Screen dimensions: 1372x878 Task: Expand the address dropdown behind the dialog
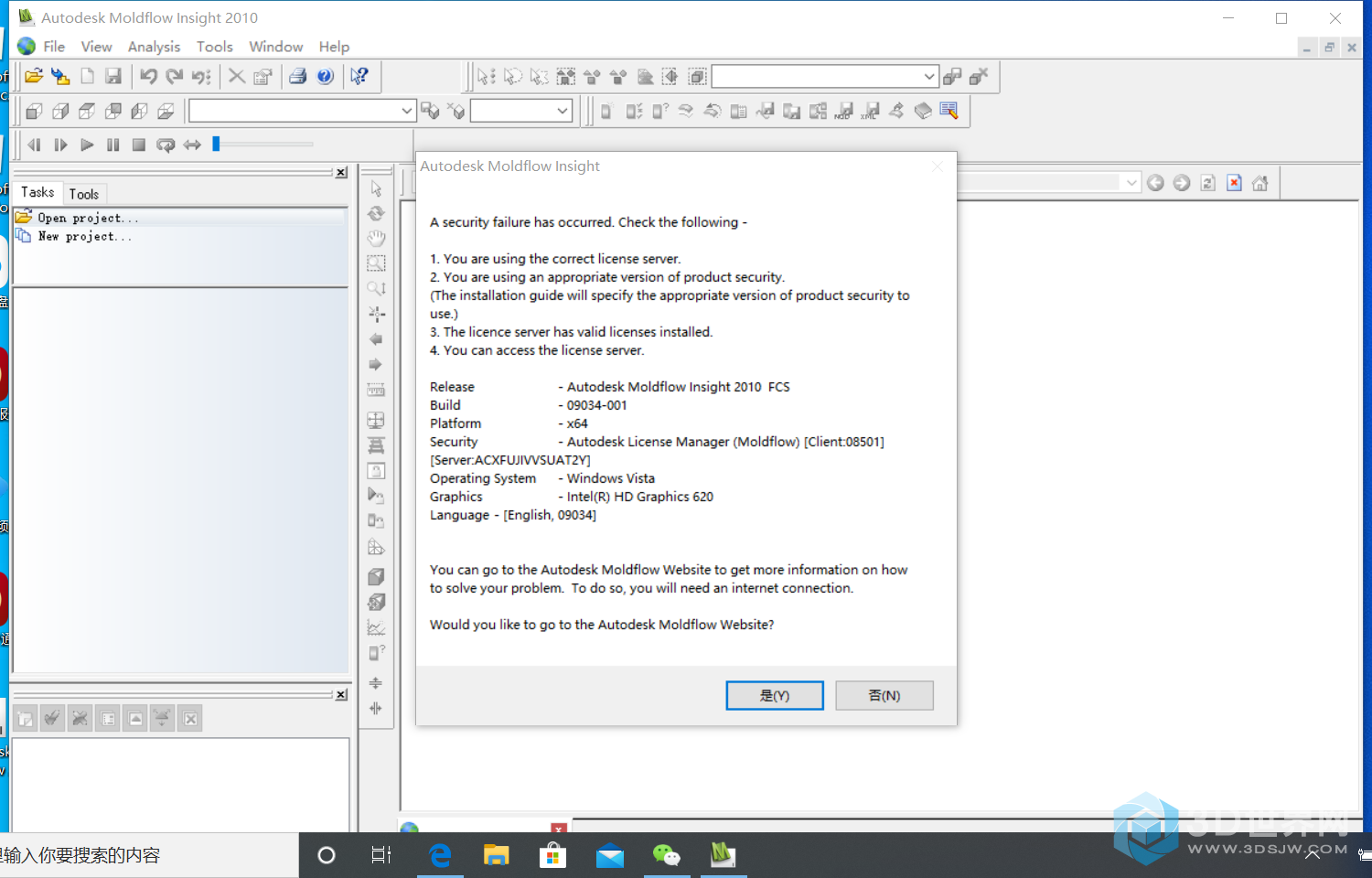[1131, 183]
